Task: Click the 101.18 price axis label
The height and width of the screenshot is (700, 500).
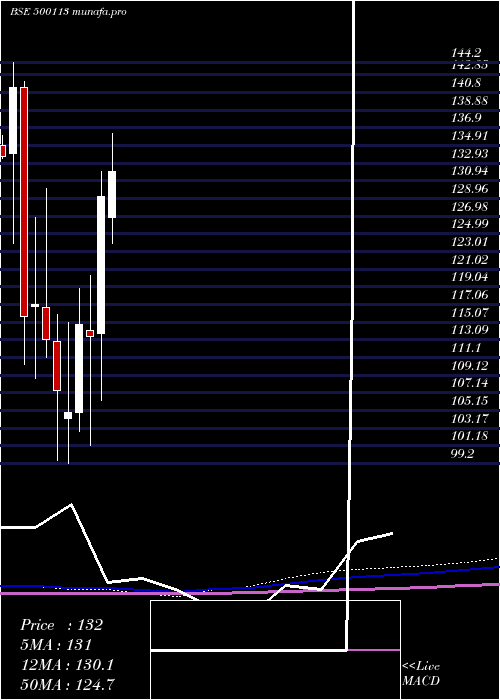Action: pos(470,436)
